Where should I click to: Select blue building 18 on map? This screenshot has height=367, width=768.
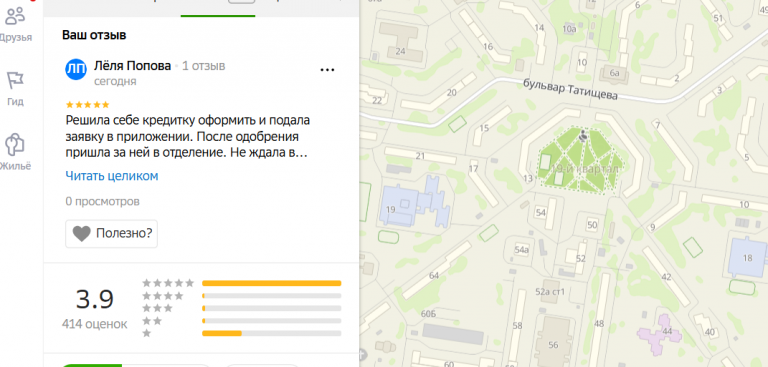[x=747, y=258]
